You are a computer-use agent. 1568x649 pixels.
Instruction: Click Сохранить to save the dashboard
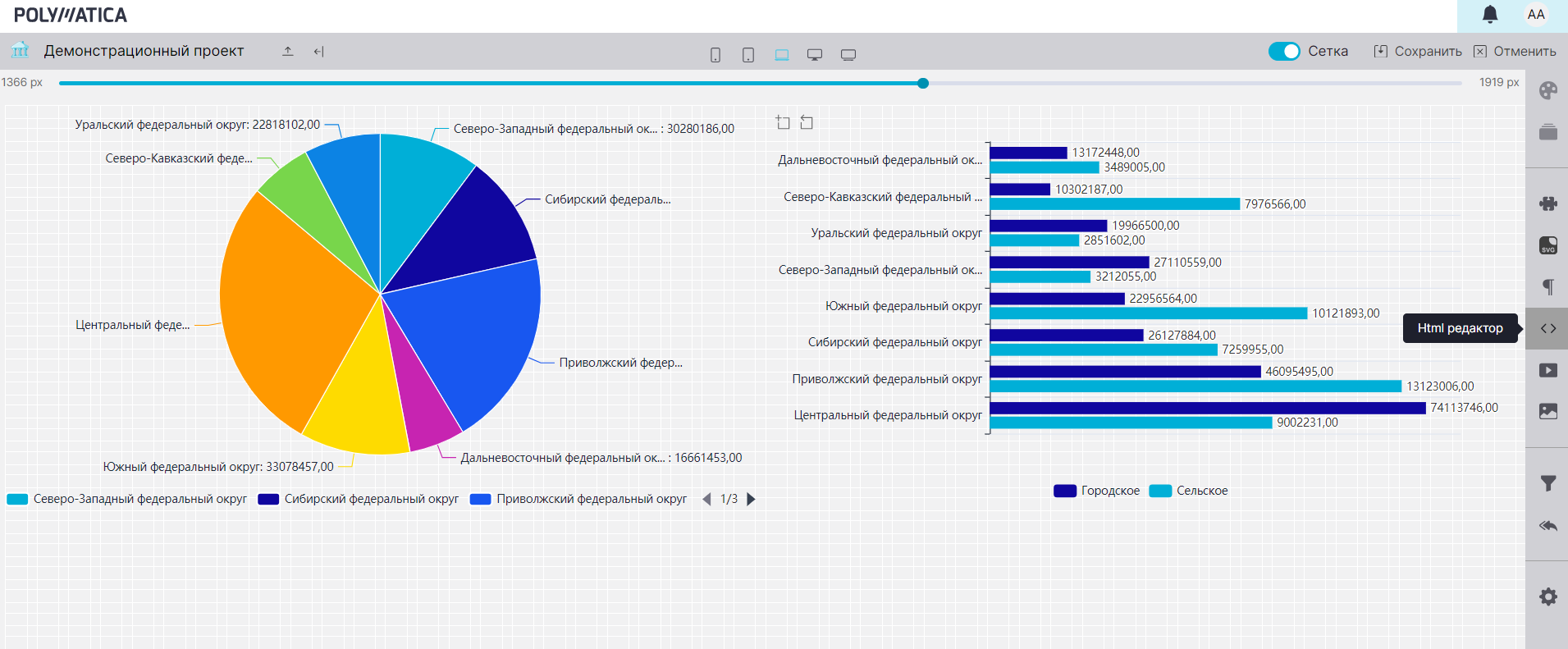click(x=1418, y=51)
